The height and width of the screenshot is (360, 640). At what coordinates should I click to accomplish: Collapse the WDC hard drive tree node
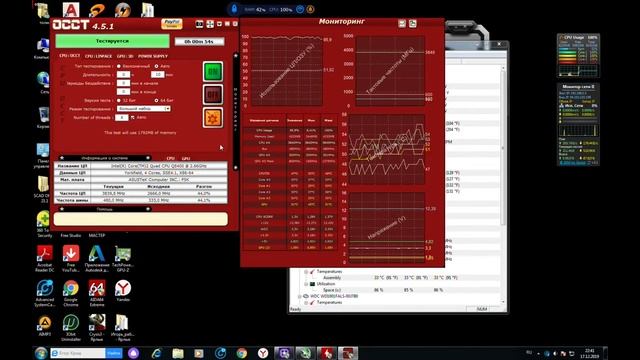(300, 297)
